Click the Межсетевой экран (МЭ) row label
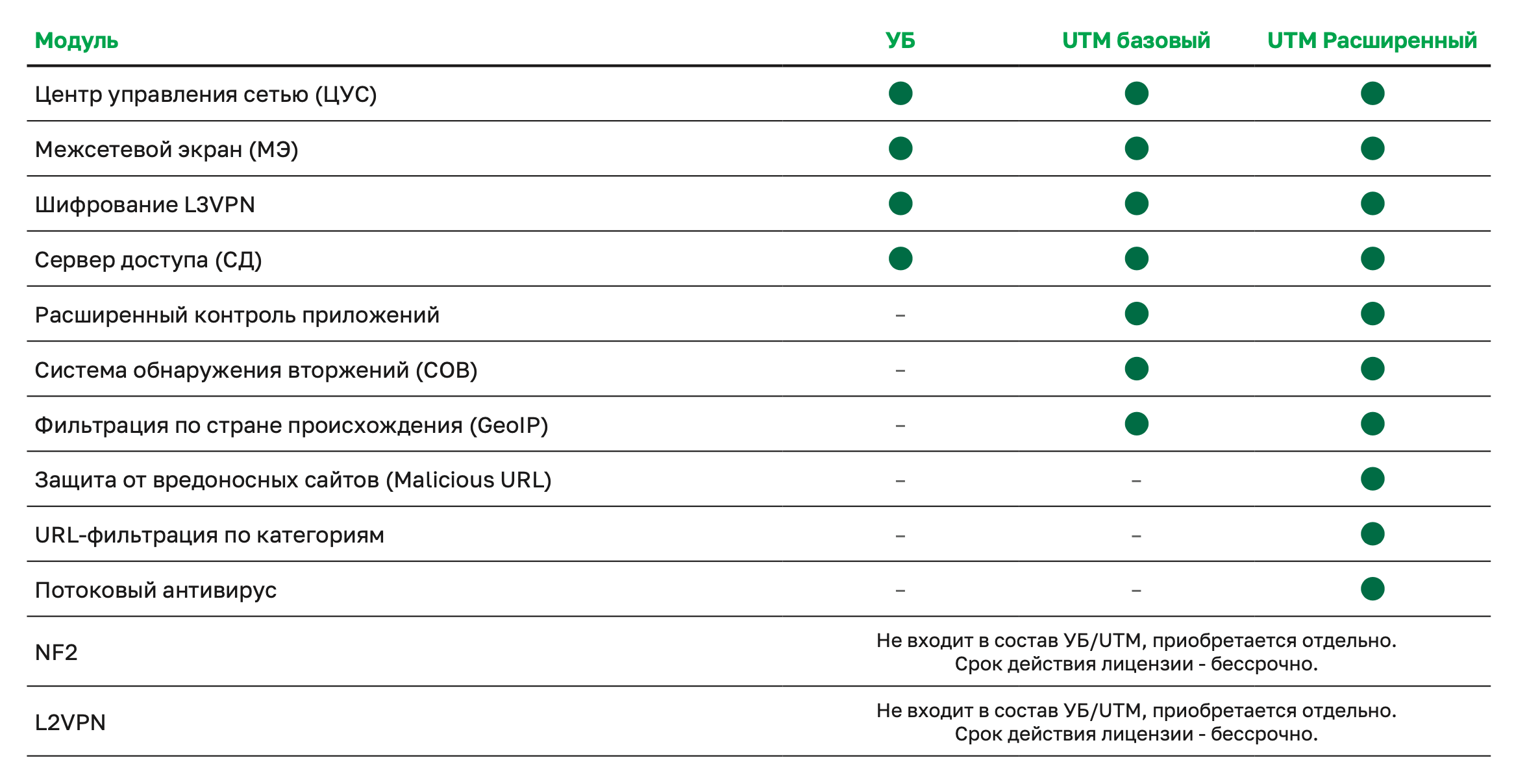1527x784 pixels. 166,150
